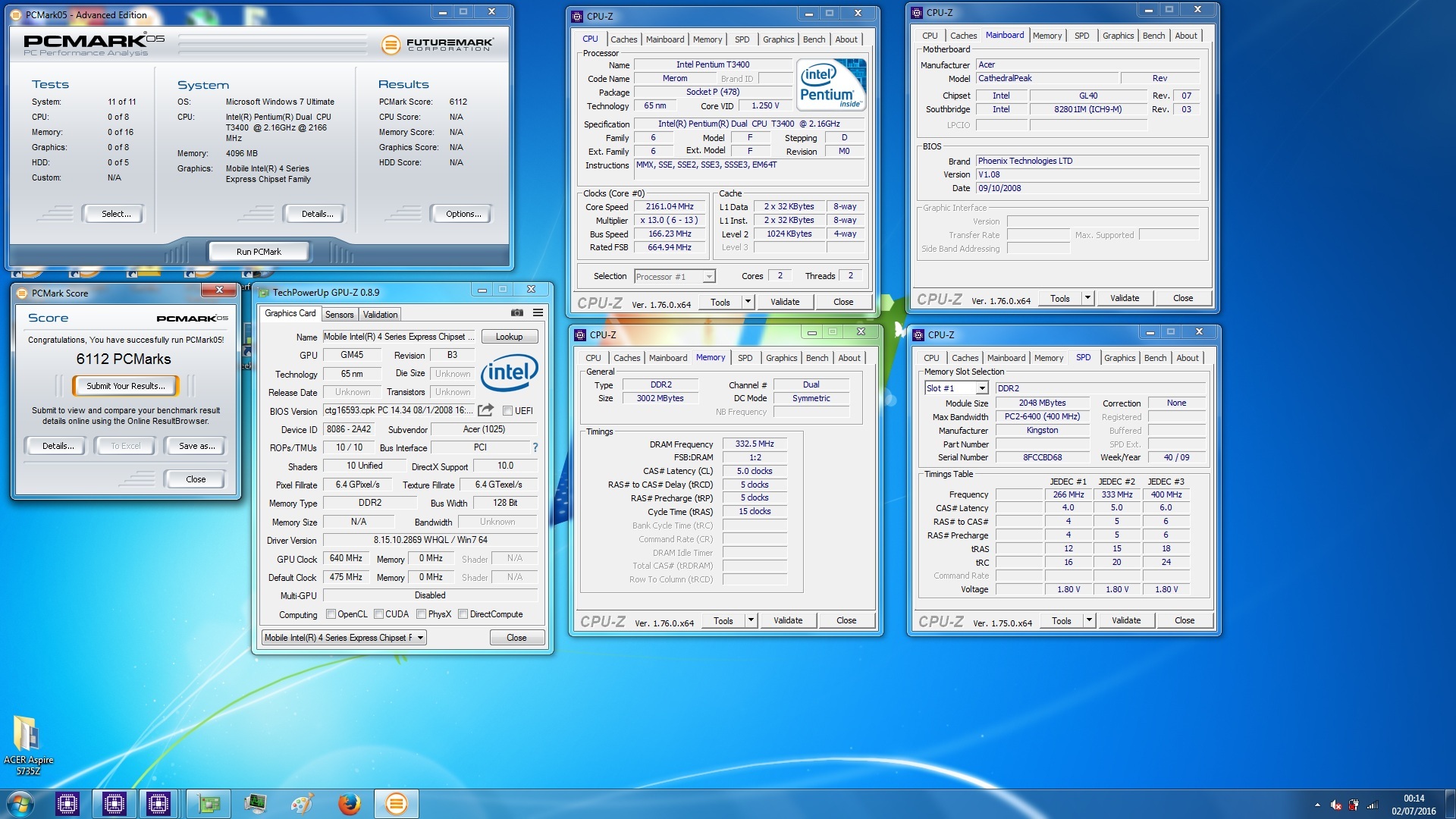Click the Lookup button in GPU-Z

(509, 337)
